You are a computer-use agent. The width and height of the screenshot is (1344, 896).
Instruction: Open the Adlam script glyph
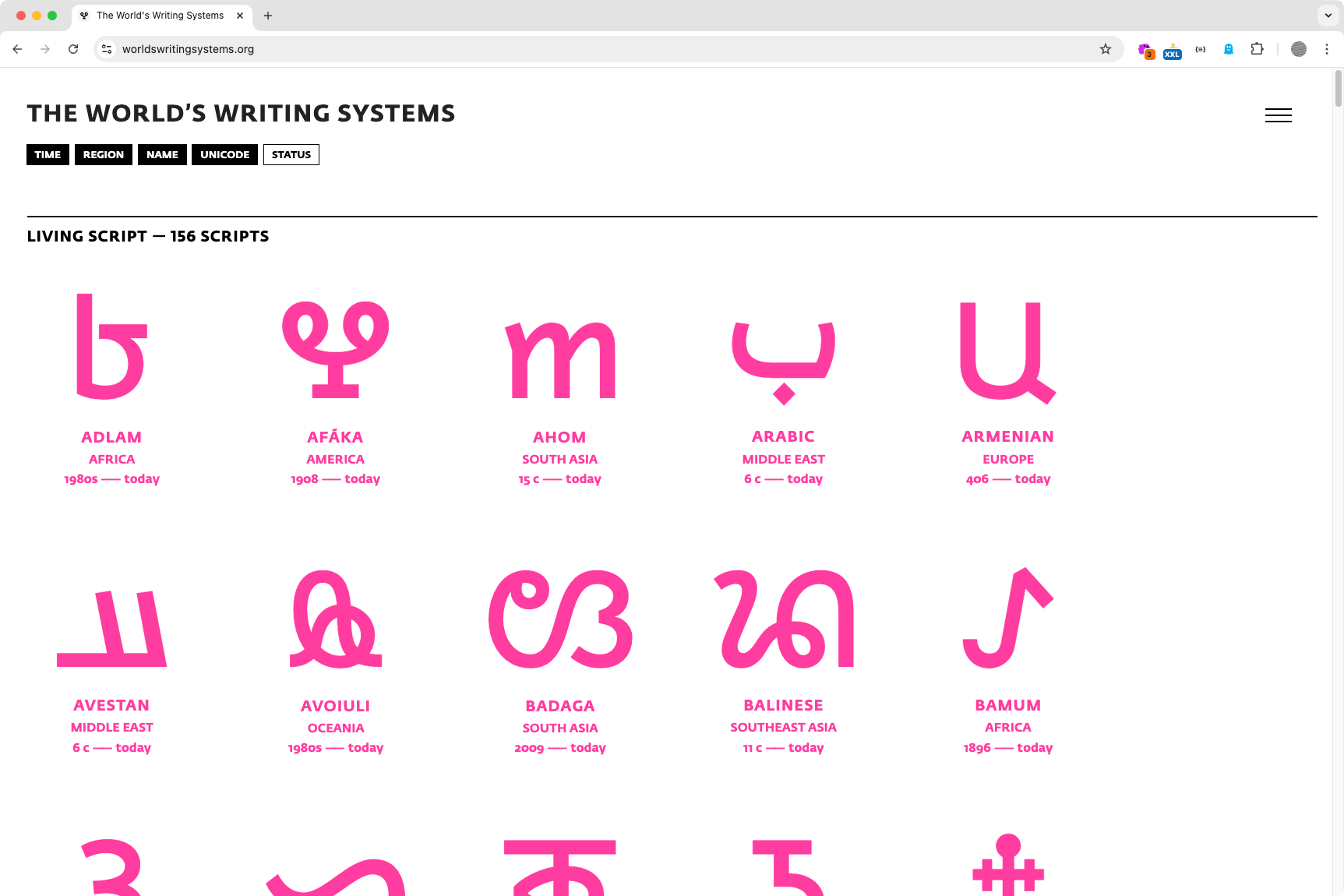tap(111, 347)
